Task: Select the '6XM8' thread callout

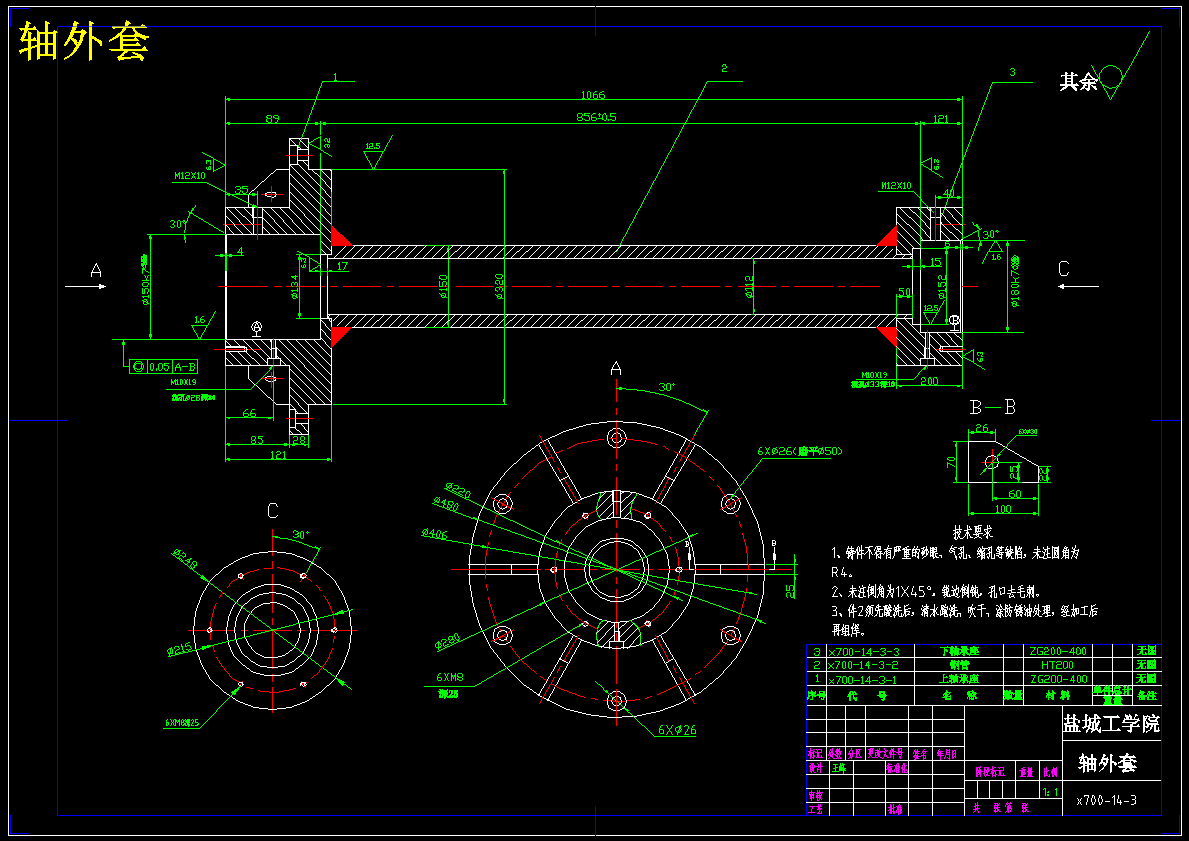Action: pyautogui.click(x=450, y=676)
